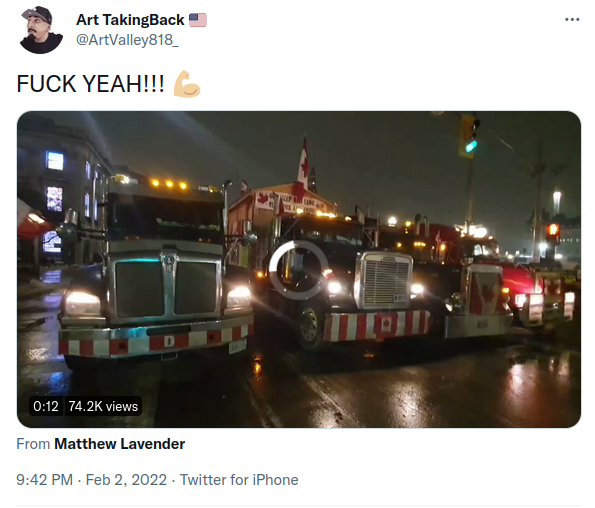
Task: Open the 9:42 PM timestamp link
Action: pos(44,480)
